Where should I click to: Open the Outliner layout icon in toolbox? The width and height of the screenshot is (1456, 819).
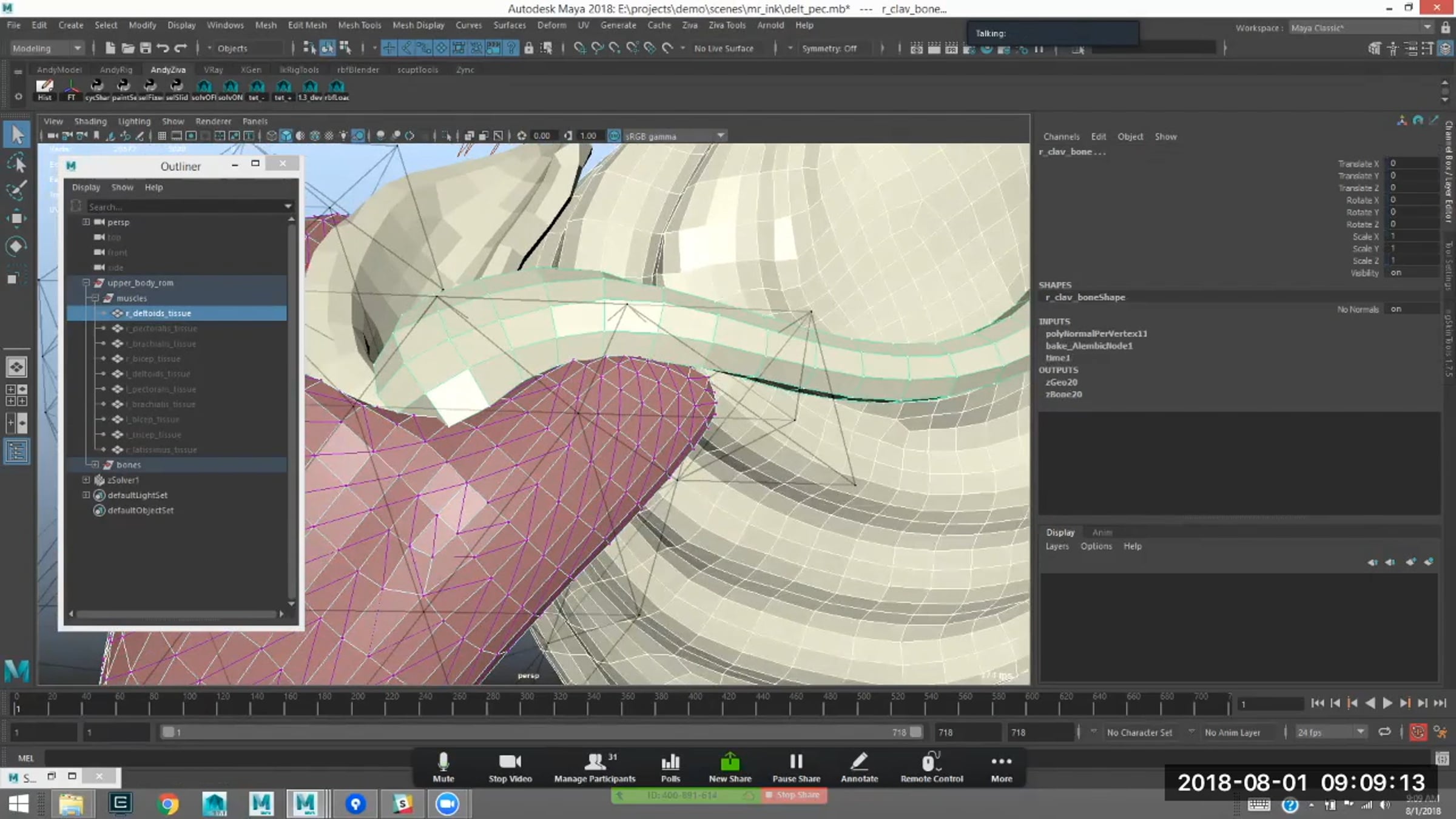(16, 451)
